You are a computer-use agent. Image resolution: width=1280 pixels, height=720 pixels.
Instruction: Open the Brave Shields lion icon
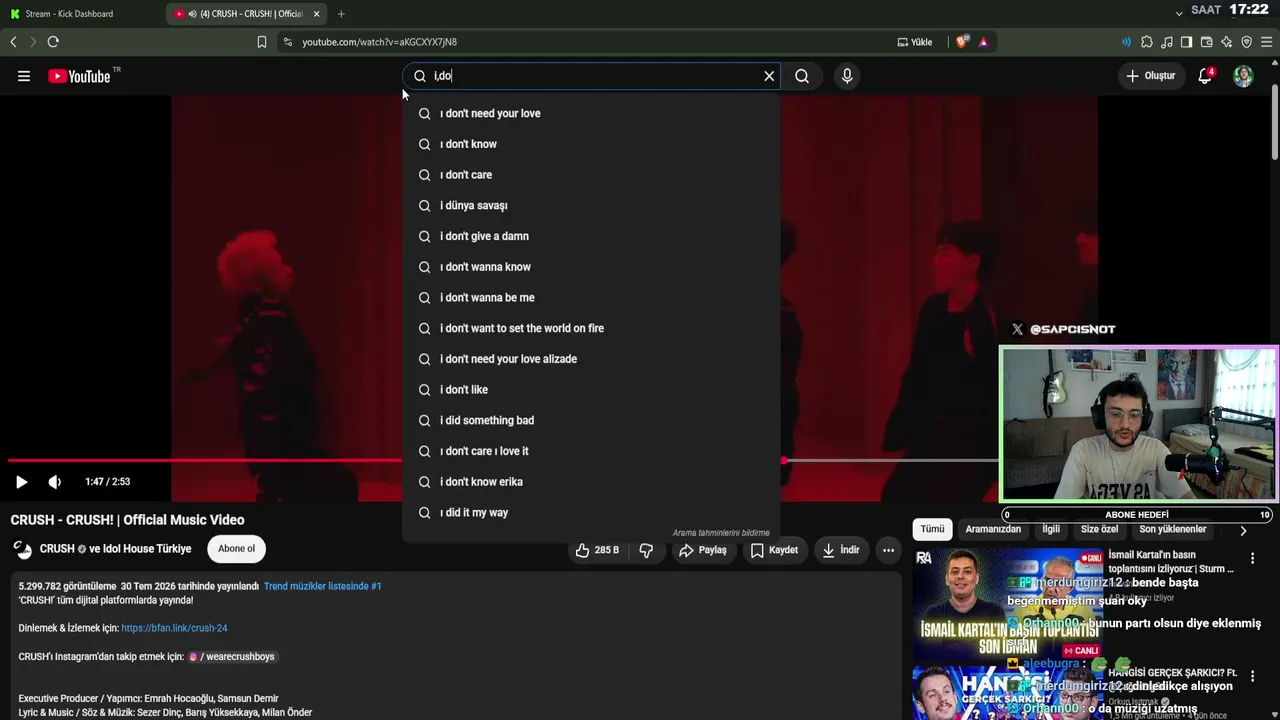(x=963, y=42)
